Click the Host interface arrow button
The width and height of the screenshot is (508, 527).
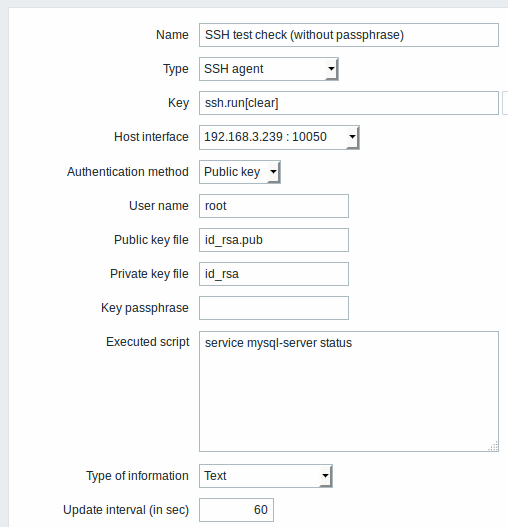[352, 137]
